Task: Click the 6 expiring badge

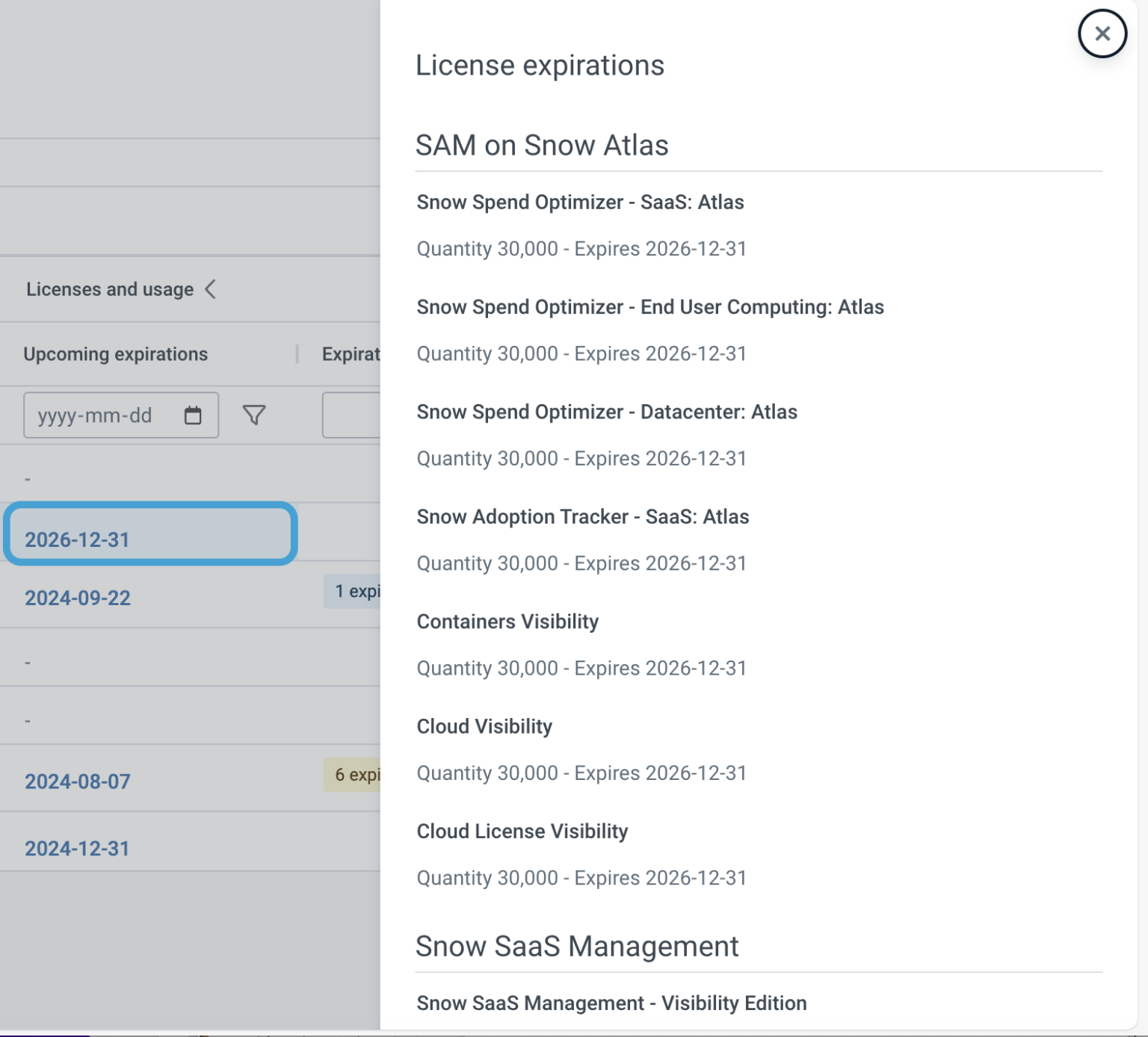Action: [x=359, y=776]
